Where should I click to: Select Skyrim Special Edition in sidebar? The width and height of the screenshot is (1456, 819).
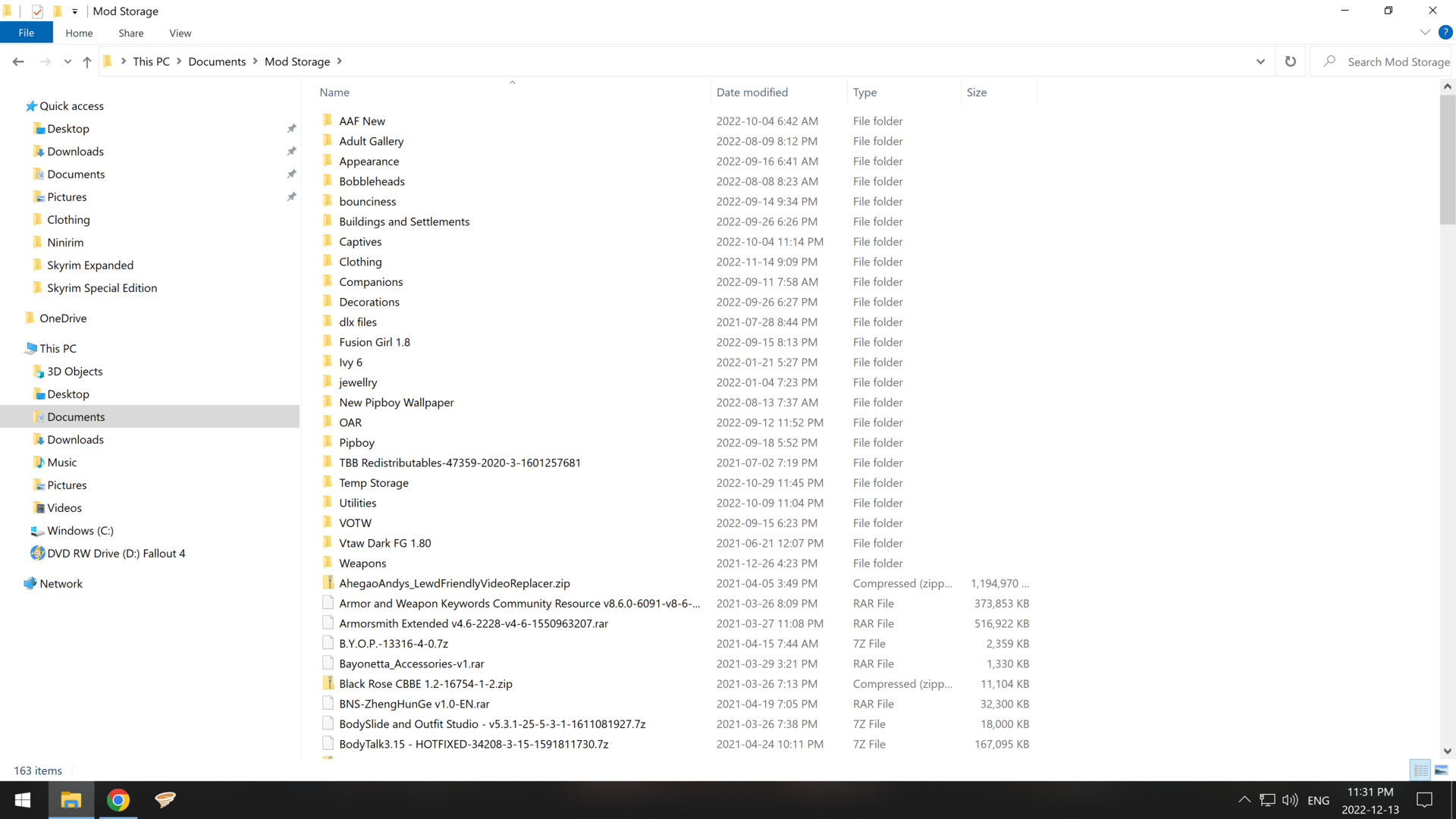point(102,288)
